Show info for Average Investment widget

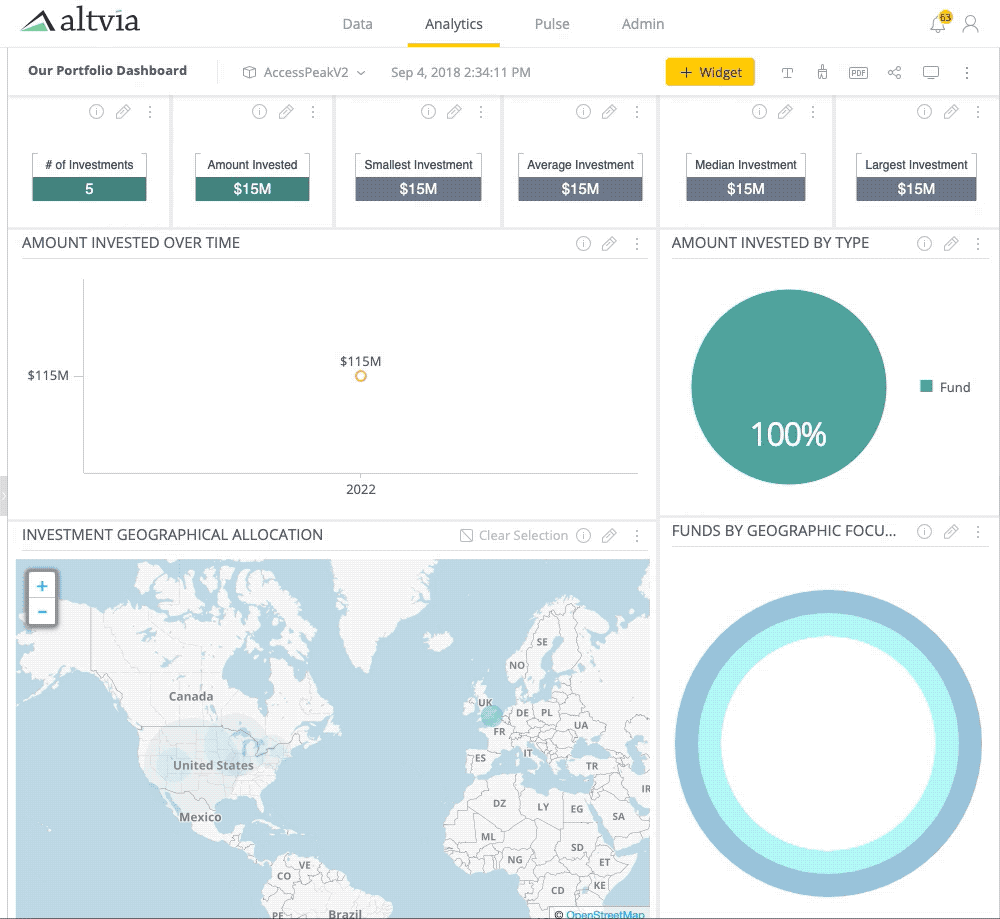[584, 112]
